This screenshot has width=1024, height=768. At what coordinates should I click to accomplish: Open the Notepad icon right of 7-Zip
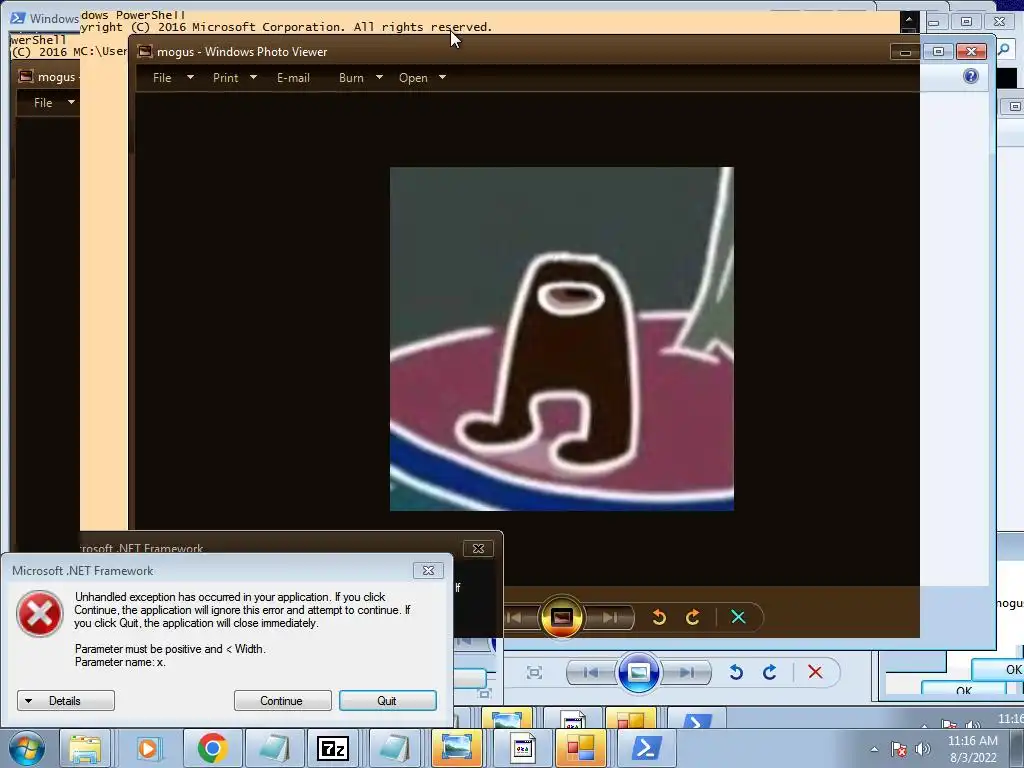pyautogui.click(x=394, y=748)
